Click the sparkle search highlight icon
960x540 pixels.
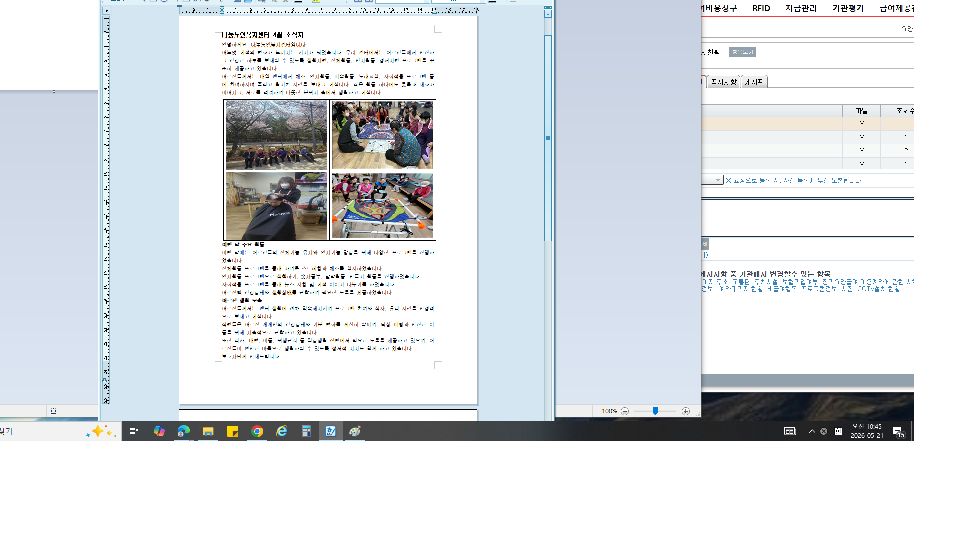point(100,432)
